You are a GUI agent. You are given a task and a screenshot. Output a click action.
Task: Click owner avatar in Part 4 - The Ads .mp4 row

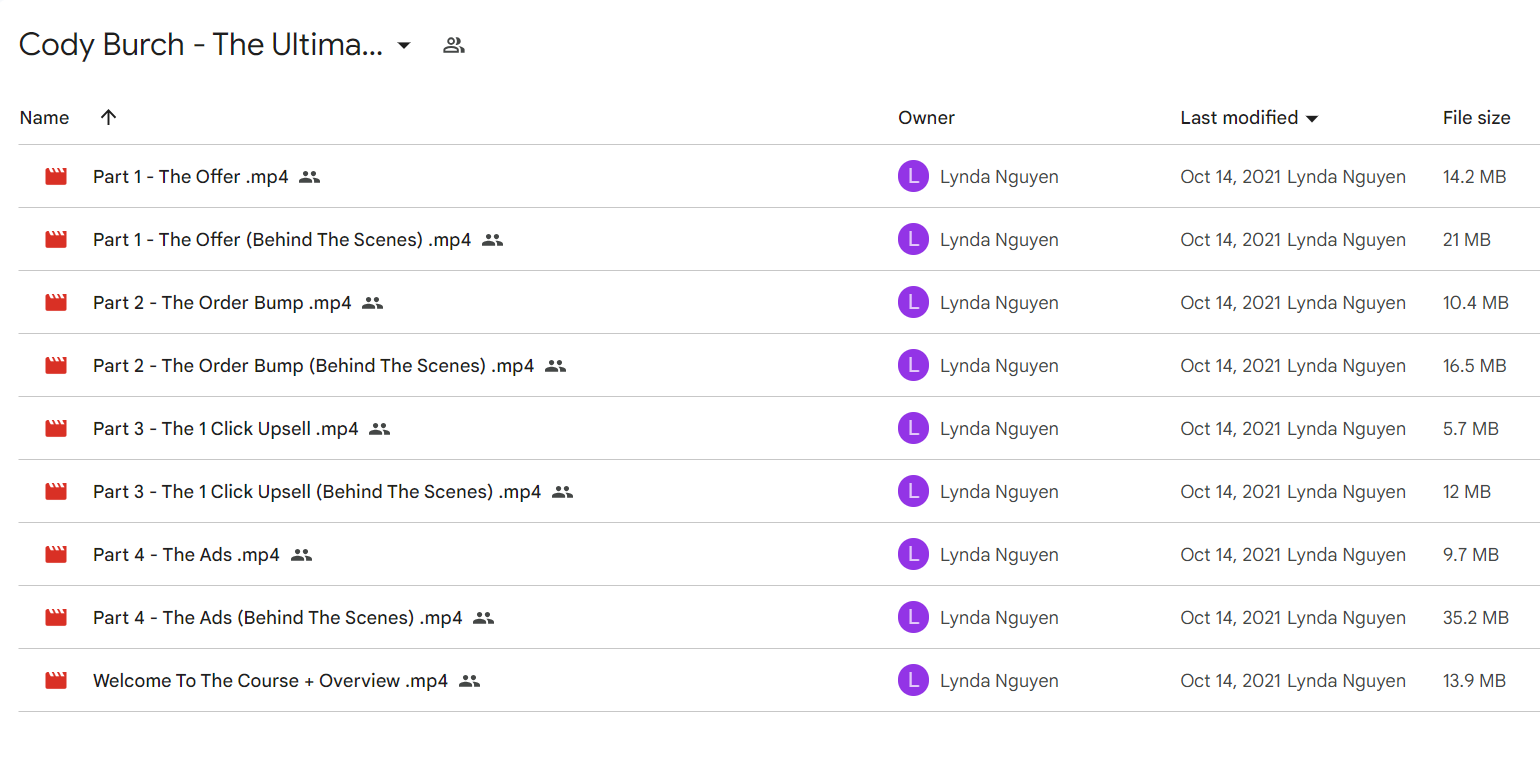(913, 555)
